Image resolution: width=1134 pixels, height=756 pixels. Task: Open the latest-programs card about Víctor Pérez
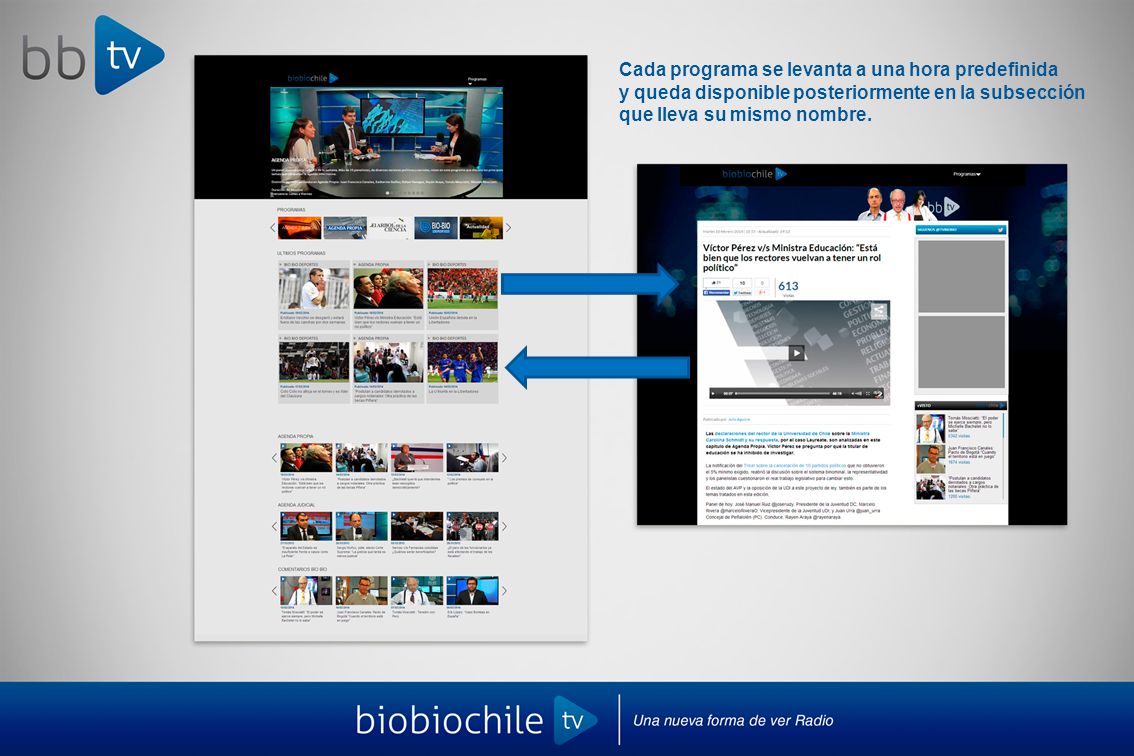point(388,295)
